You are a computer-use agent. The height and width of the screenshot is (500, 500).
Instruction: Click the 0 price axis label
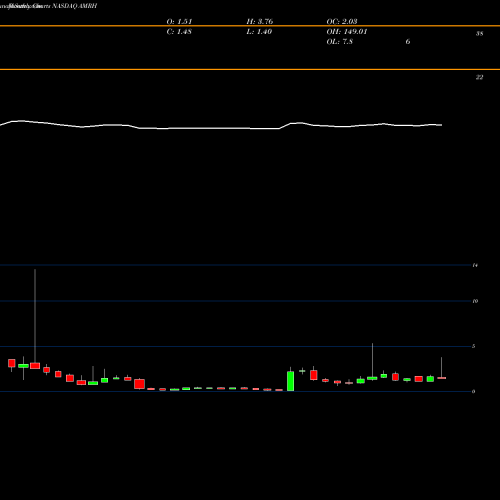(473, 391)
